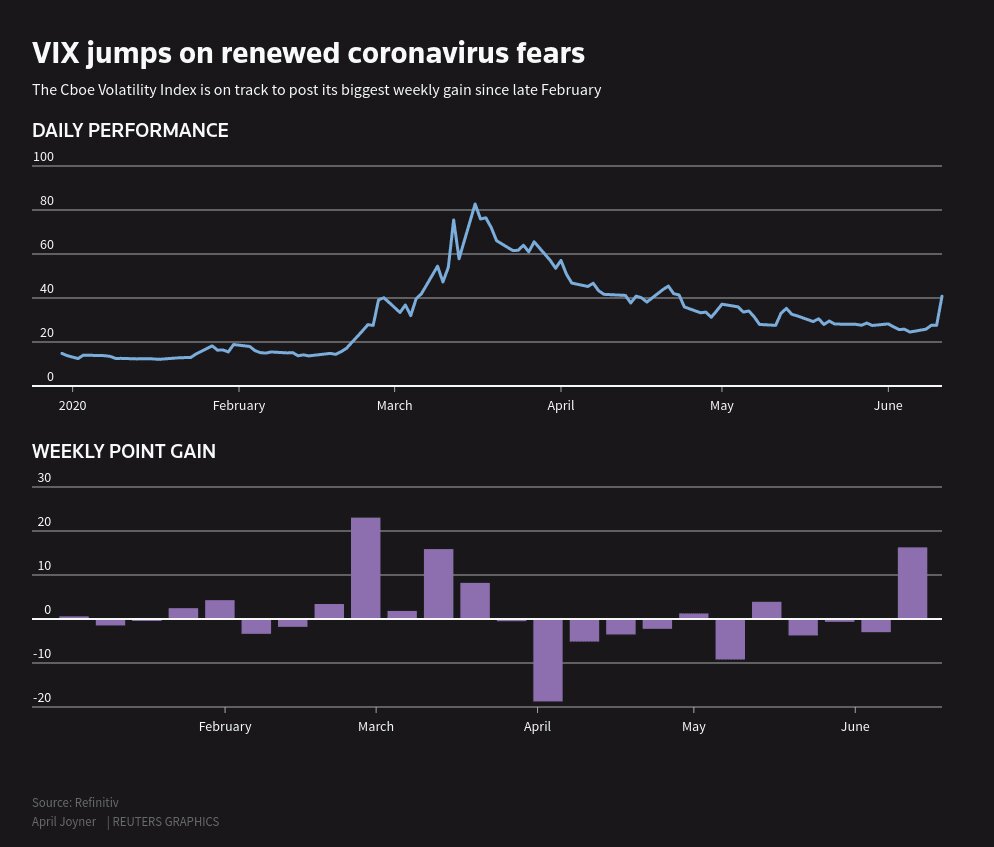The height and width of the screenshot is (847, 994).
Task: Click the last purple bar in June
Action: (912, 583)
